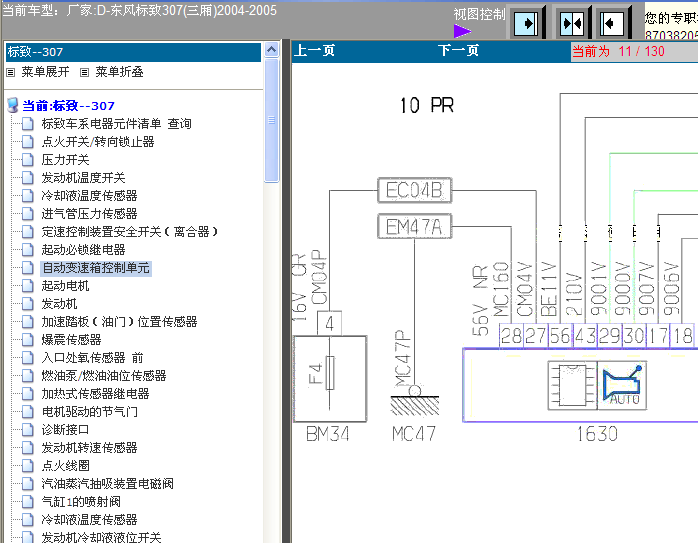This screenshot has width=698, height=543.
Task: Open 发动机 entry
Action: point(59,304)
